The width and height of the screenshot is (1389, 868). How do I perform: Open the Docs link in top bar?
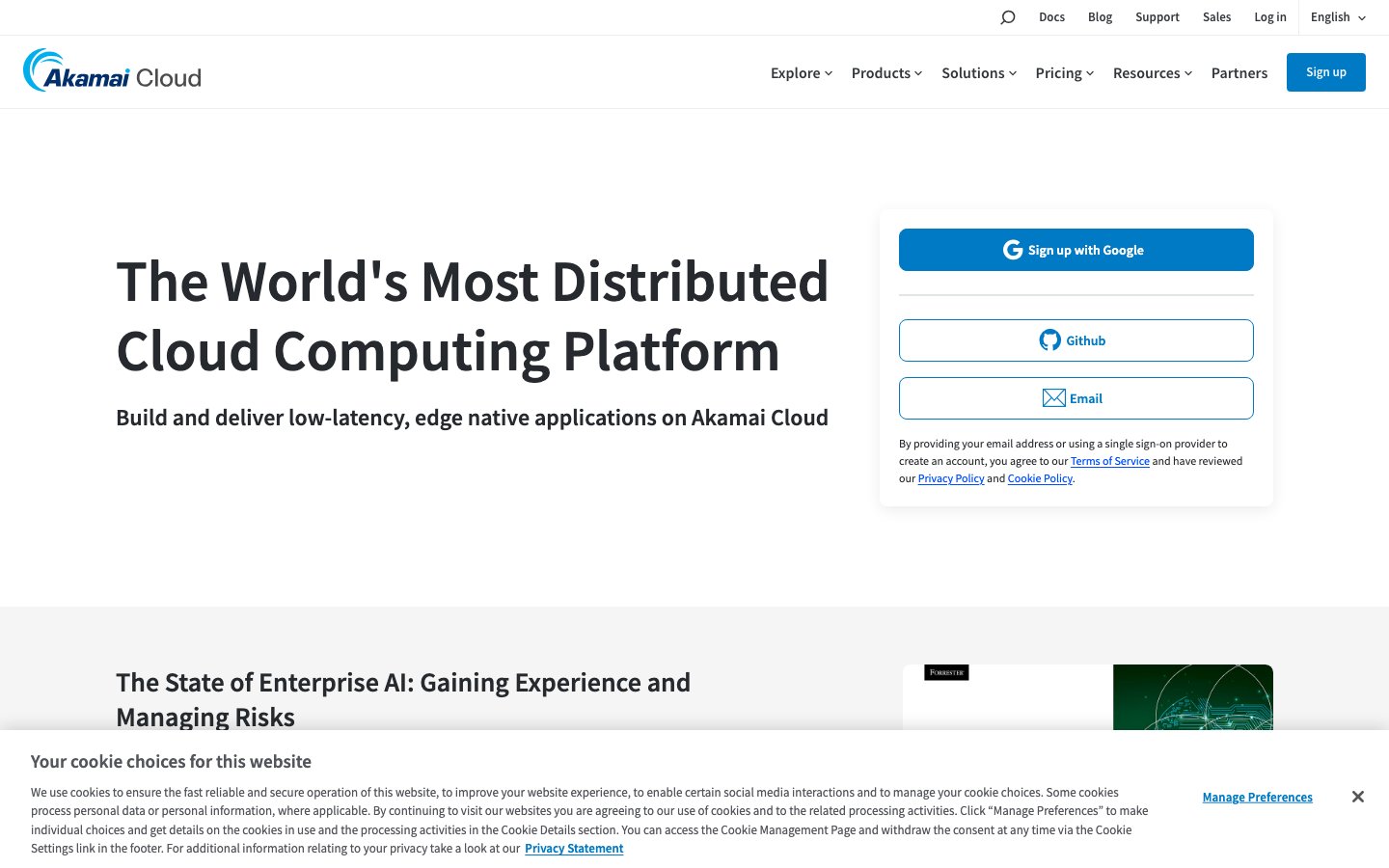[1051, 17]
